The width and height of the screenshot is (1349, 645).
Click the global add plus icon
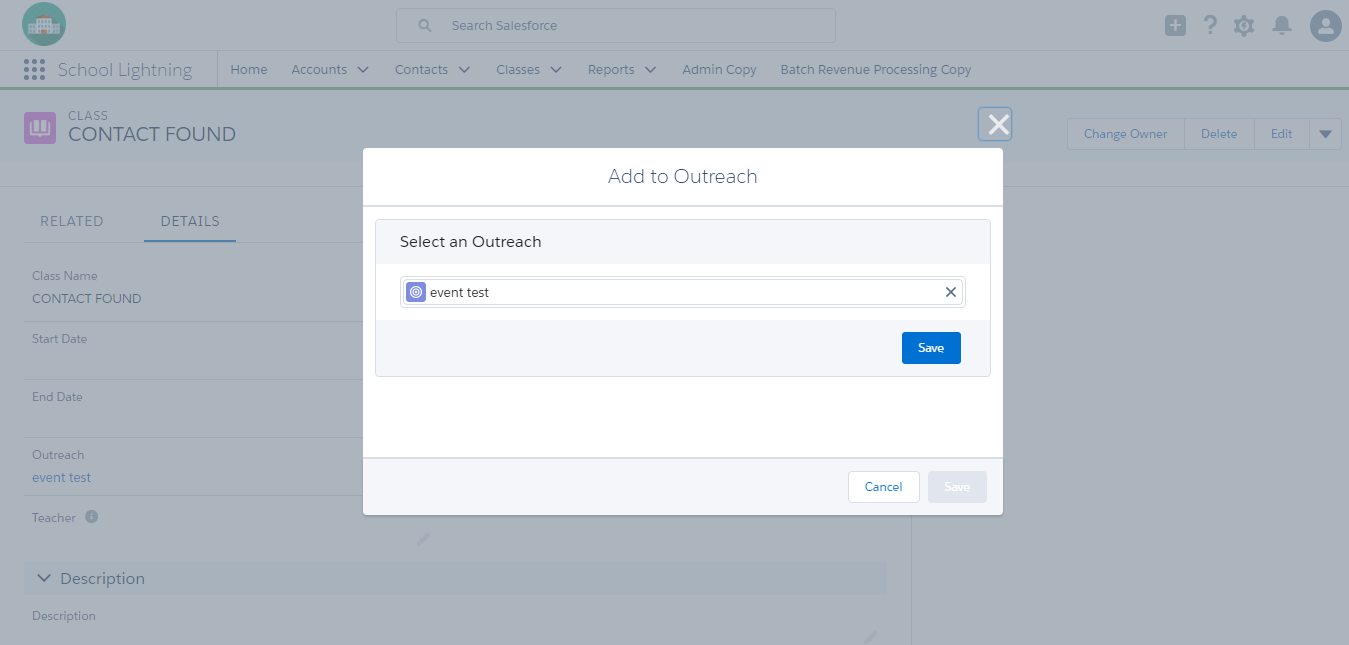pyautogui.click(x=1175, y=26)
